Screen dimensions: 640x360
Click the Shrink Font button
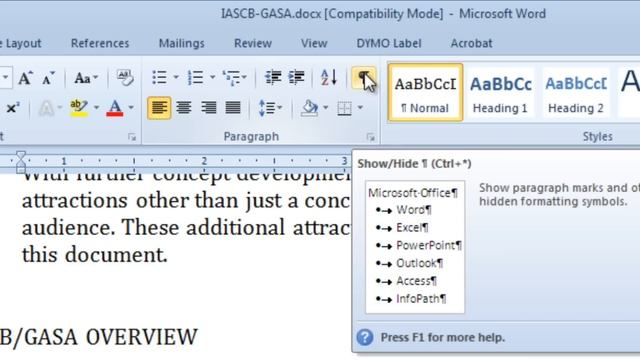pyautogui.click(x=48, y=78)
